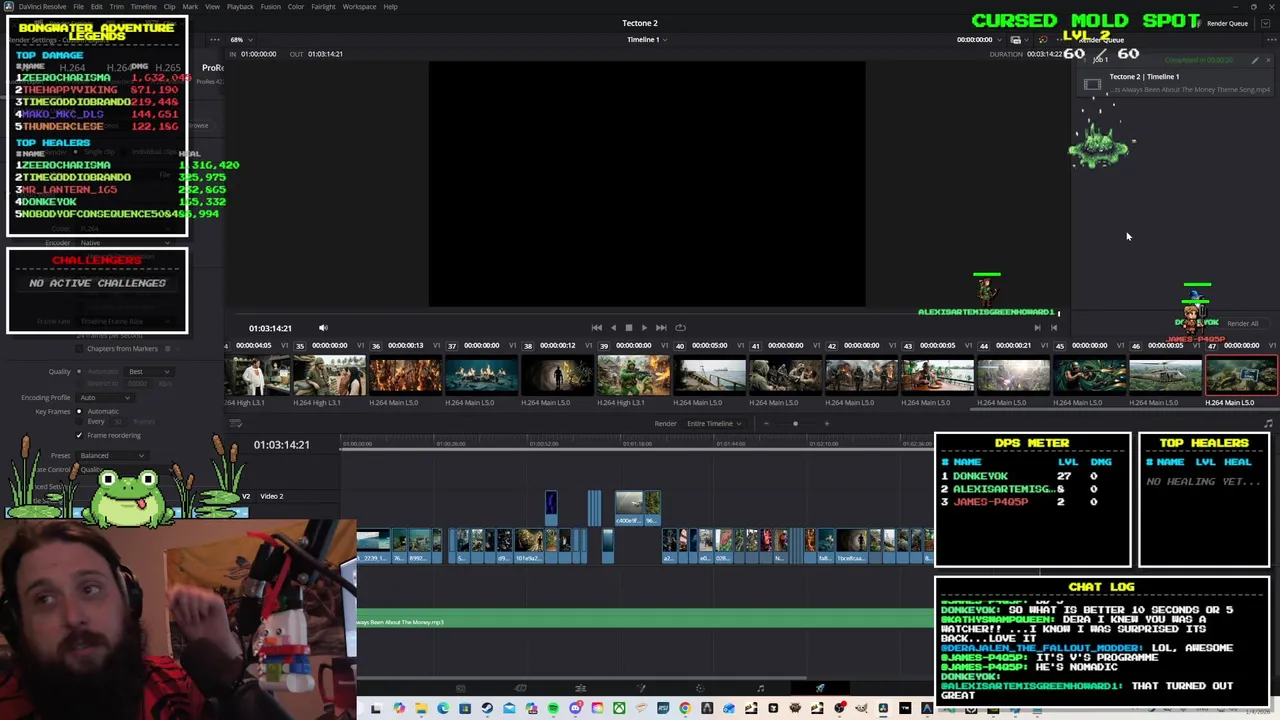Open Steam from the taskbar
Viewport: 1280px width, 720px height.
(487, 709)
